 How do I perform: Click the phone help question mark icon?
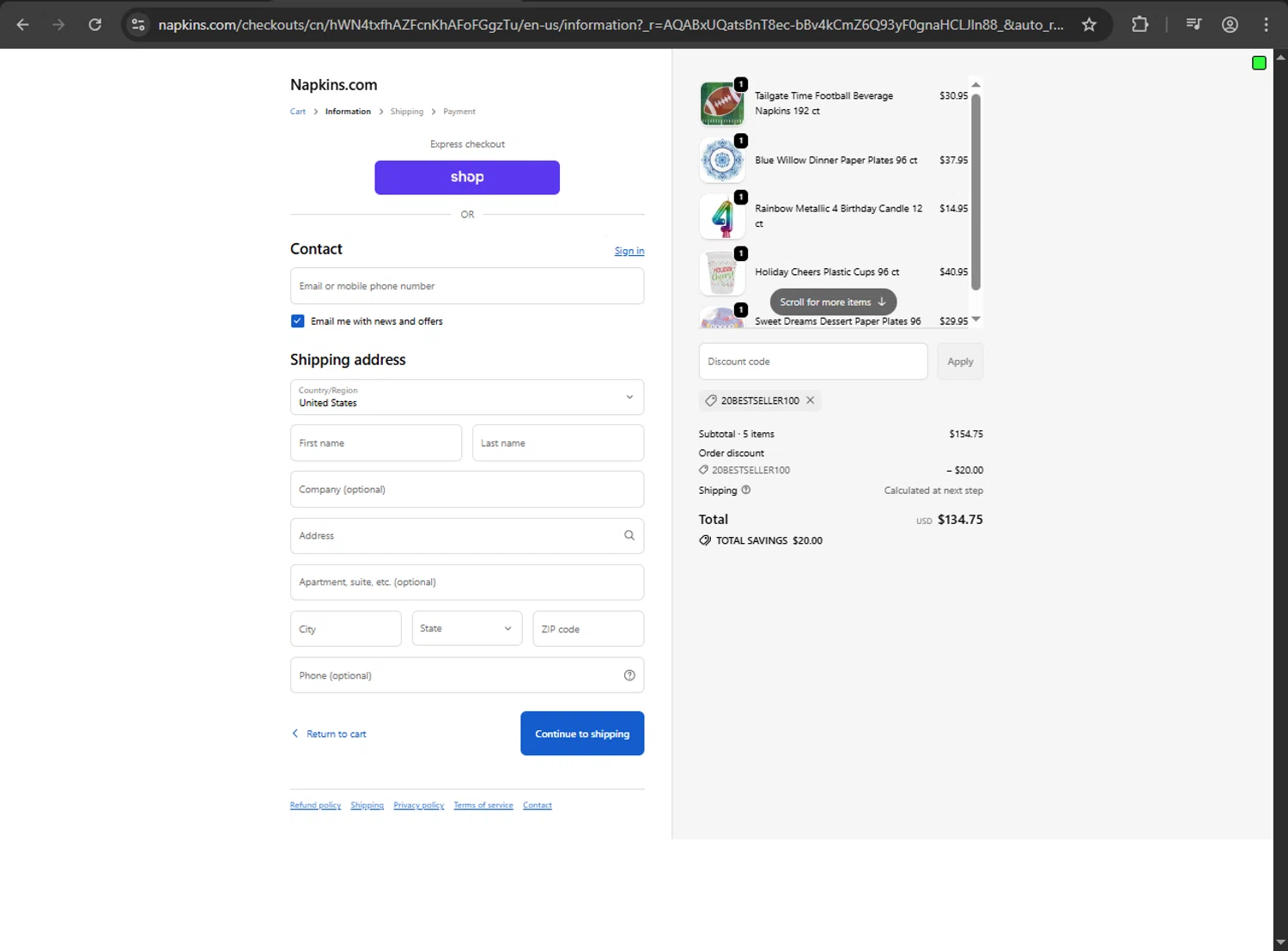[629, 675]
